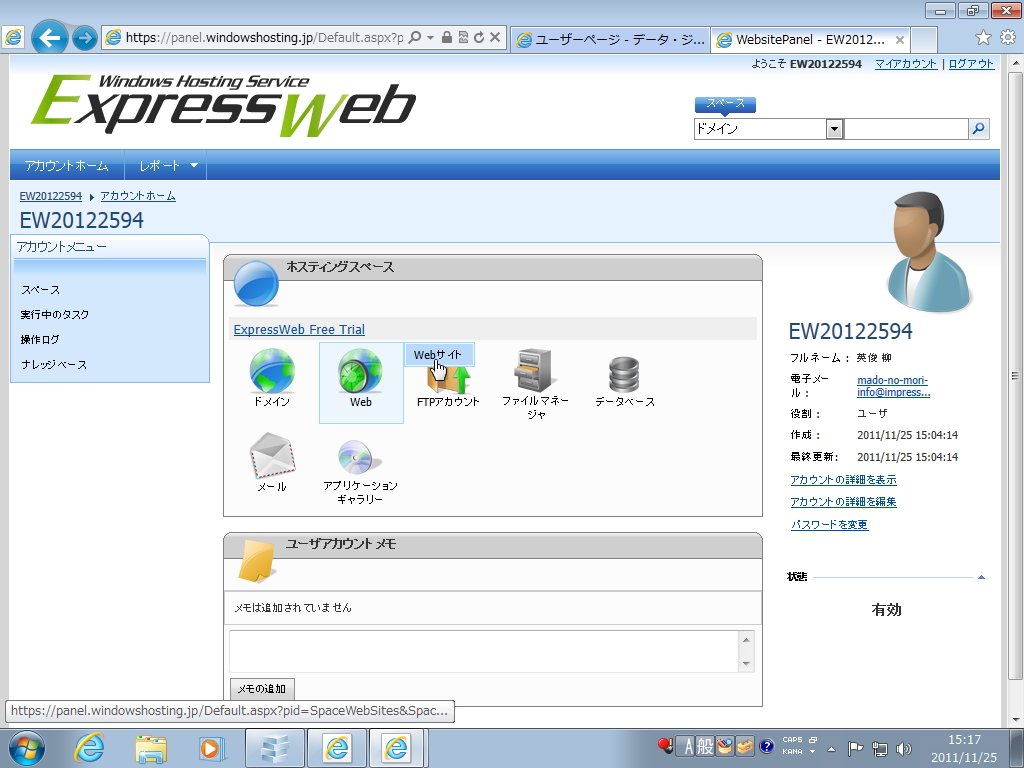Click the search text field
The image size is (1024, 768).
[906, 129]
